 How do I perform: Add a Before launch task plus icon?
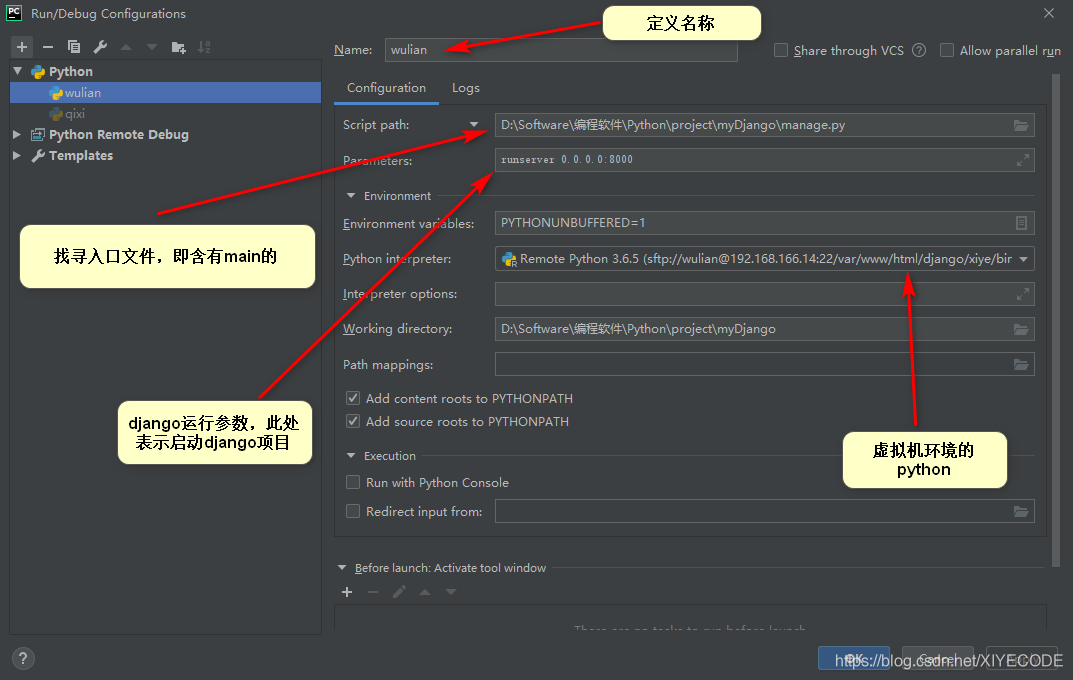pyautogui.click(x=347, y=592)
